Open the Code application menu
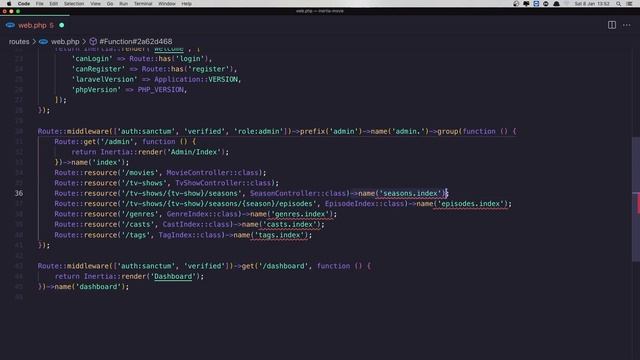Viewport: 640px width, 360px height. pyautogui.click(x=24, y=4)
